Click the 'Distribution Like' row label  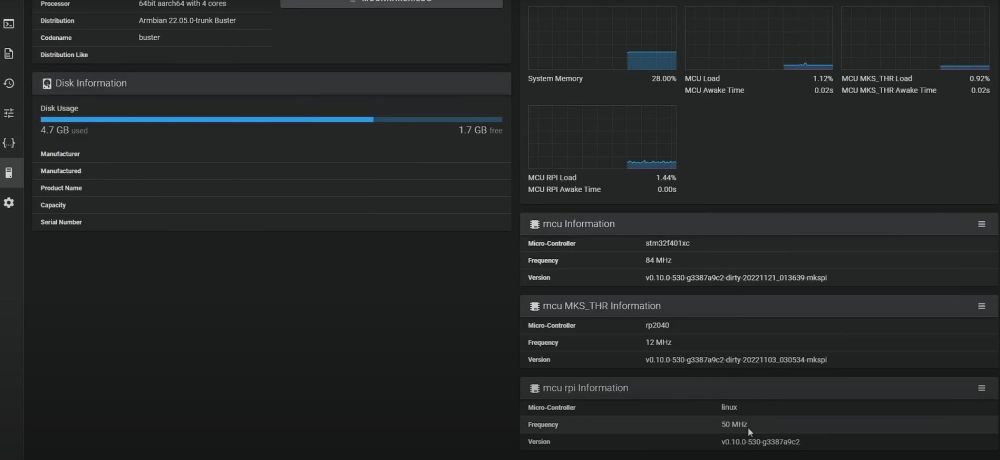pos(64,55)
